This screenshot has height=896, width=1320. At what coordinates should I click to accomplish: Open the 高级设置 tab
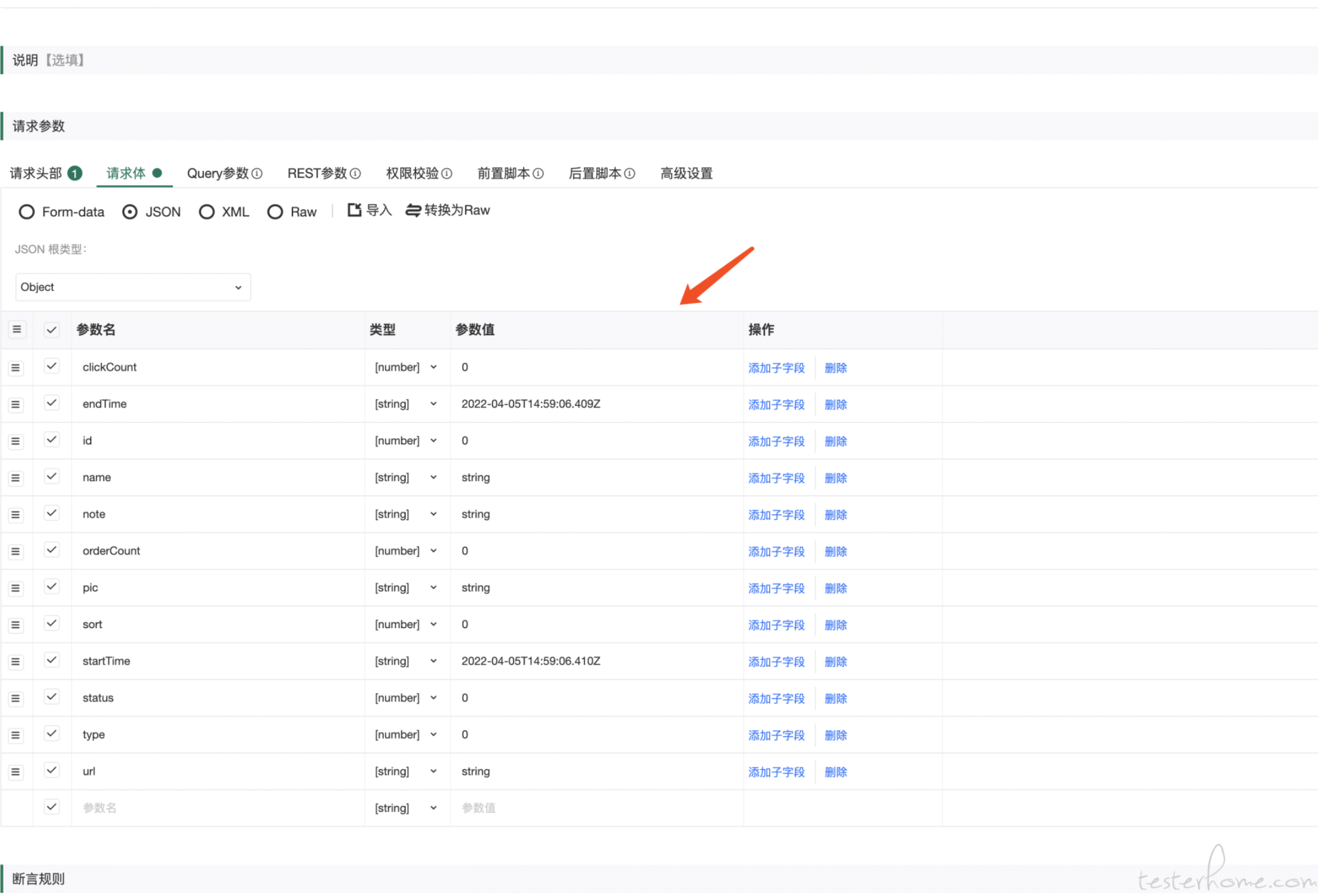686,174
